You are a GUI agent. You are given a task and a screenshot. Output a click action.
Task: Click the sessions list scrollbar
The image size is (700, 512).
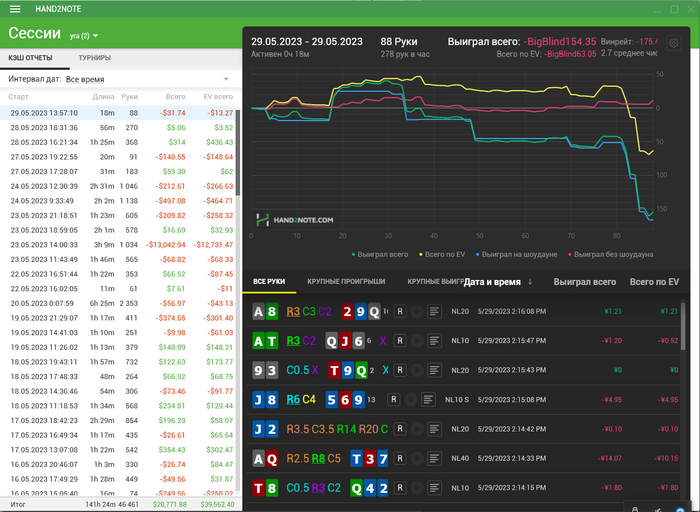click(238, 152)
